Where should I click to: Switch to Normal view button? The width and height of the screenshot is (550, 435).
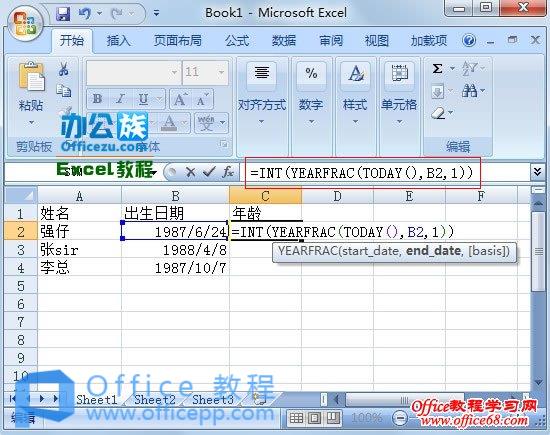click(x=296, y=418)
